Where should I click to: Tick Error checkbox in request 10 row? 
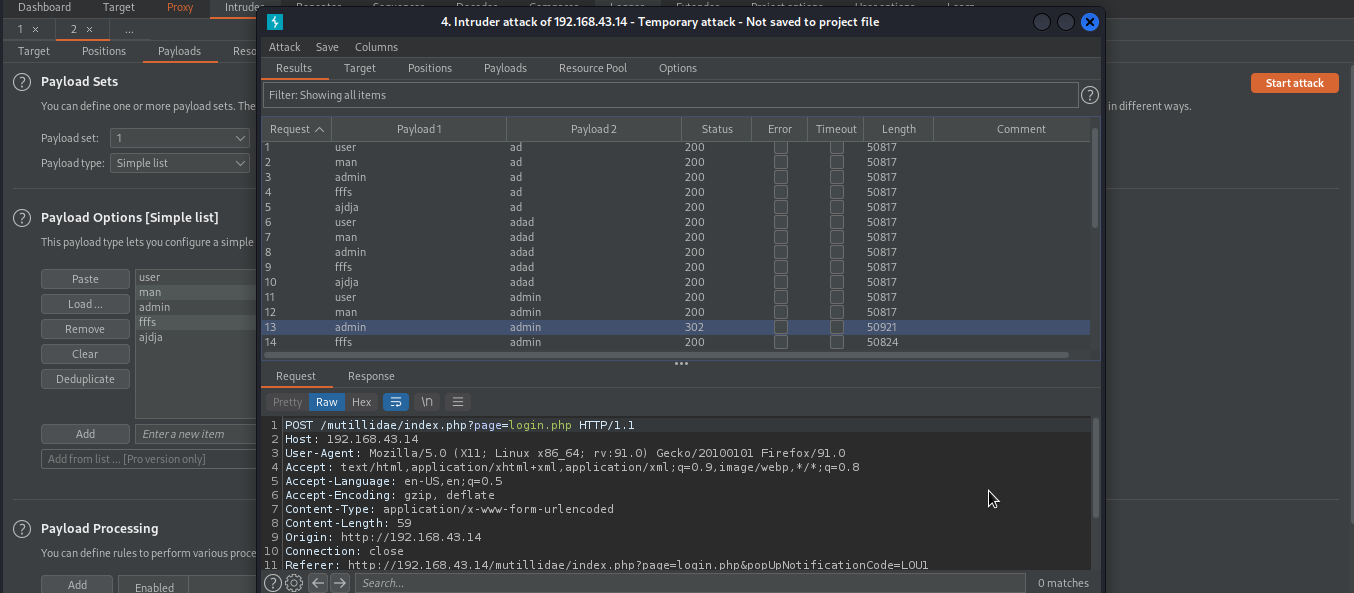[x=781, y=282]
